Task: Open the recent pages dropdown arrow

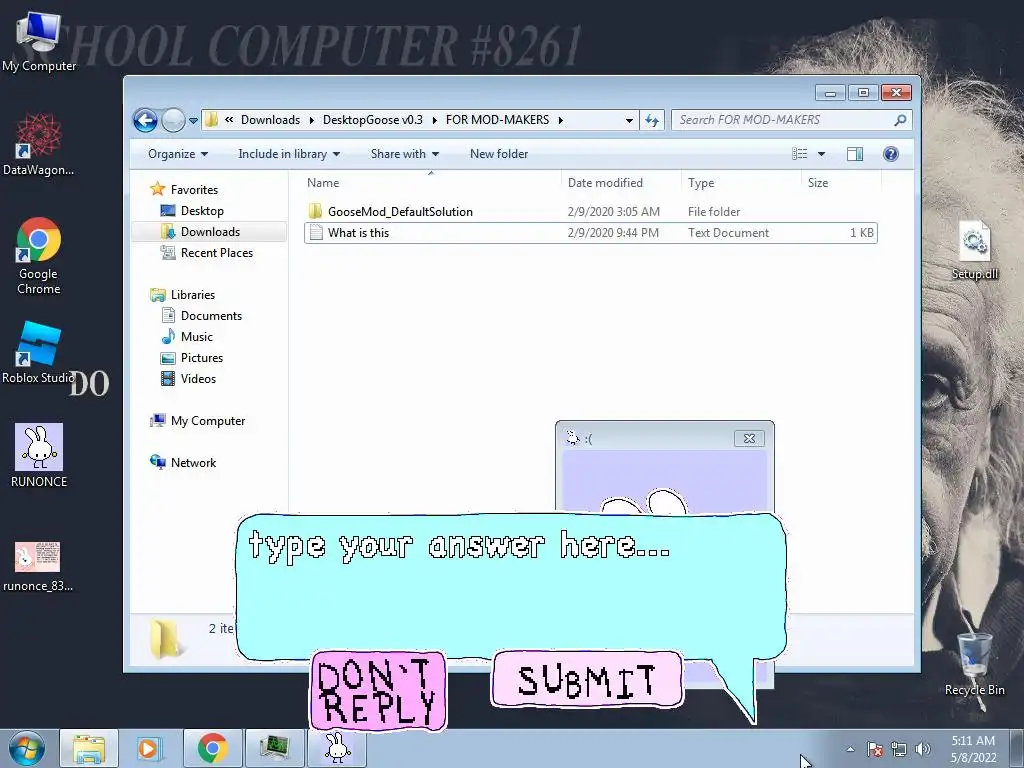Action: [x=193, y=121]
